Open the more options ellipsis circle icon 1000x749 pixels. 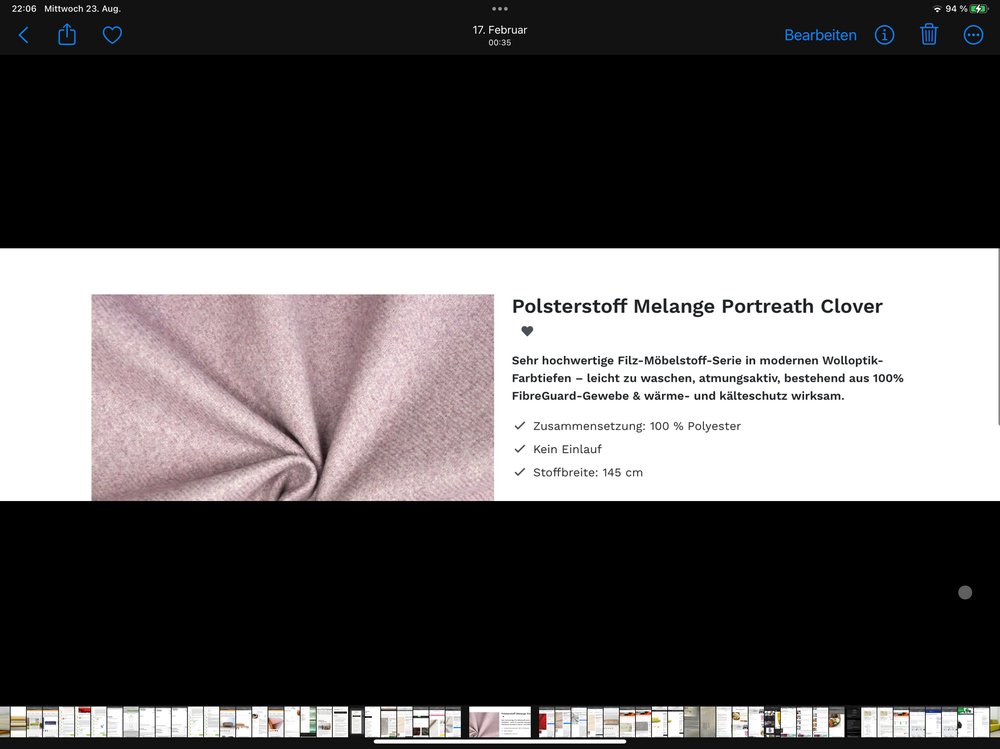[973, 35]
